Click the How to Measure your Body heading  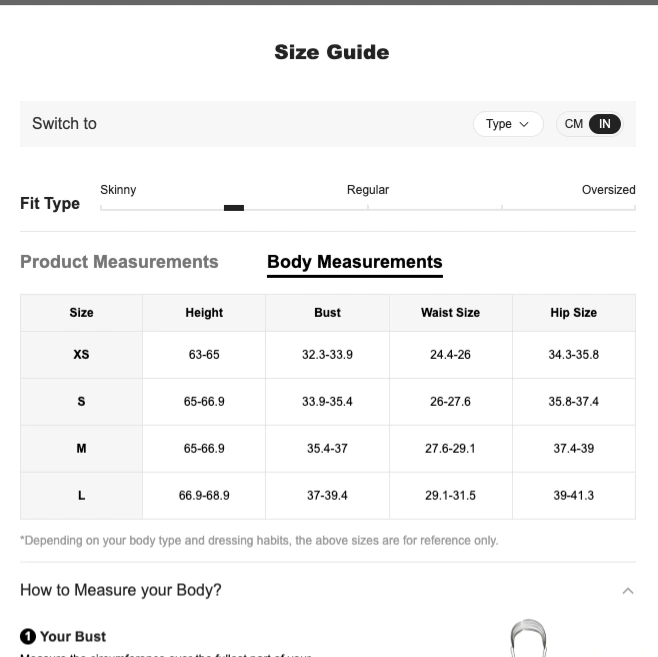pyautogui.click(x=120, y=590)
